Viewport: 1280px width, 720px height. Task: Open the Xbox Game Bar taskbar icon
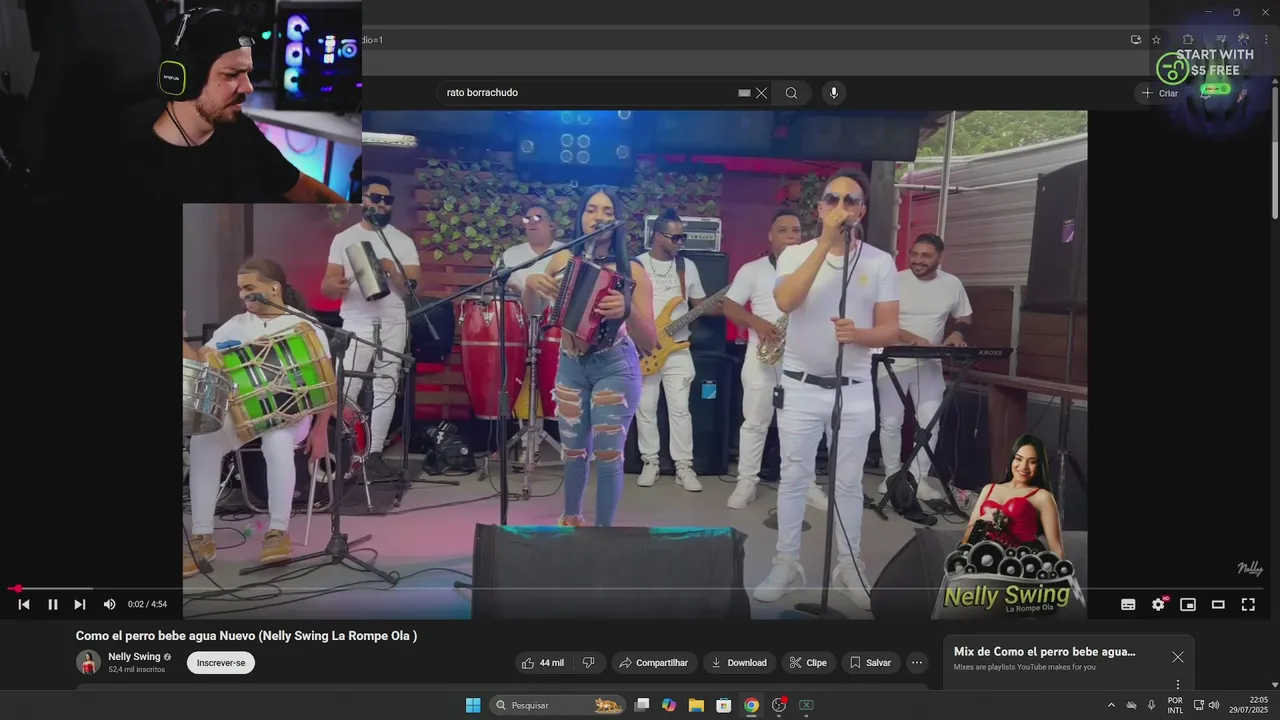click(x=806, y=705)
